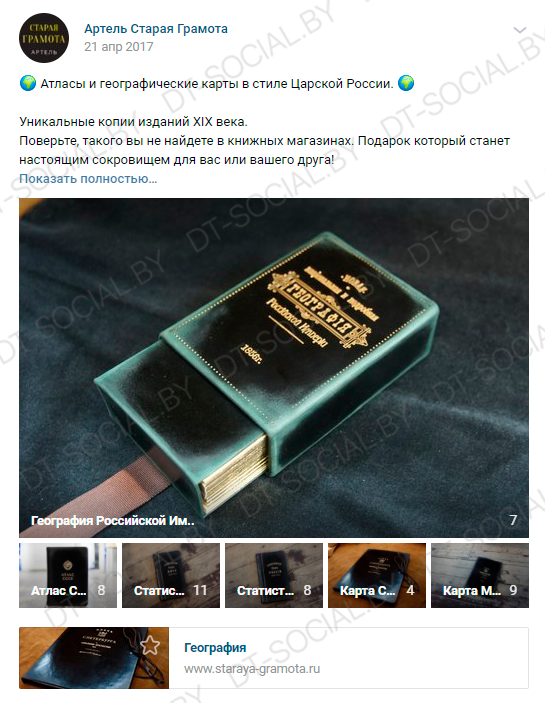Open the post date 21 апр 2017
Viewport: 546px width, 703px height.
click(119, 47)
